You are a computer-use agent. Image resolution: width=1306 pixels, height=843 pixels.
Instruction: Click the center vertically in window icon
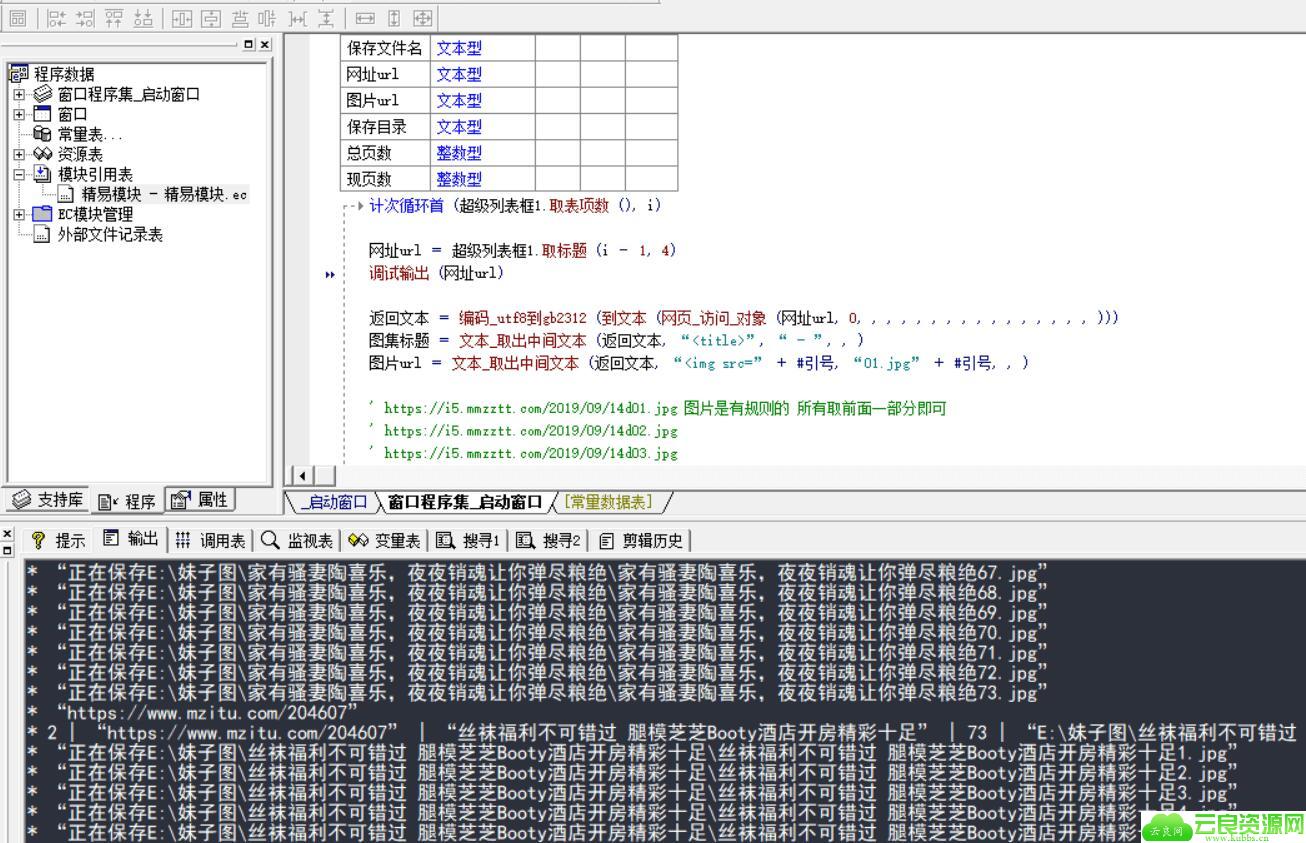click(211, 18)
